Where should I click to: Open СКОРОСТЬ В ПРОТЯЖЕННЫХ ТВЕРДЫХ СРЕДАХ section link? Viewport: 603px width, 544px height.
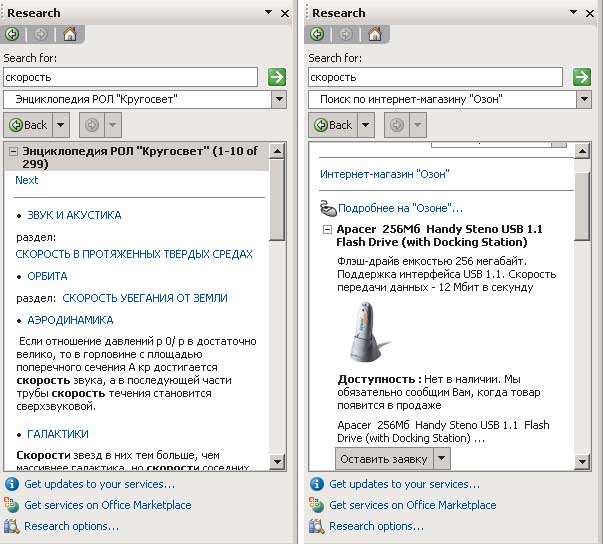click(x=134, y=254)
